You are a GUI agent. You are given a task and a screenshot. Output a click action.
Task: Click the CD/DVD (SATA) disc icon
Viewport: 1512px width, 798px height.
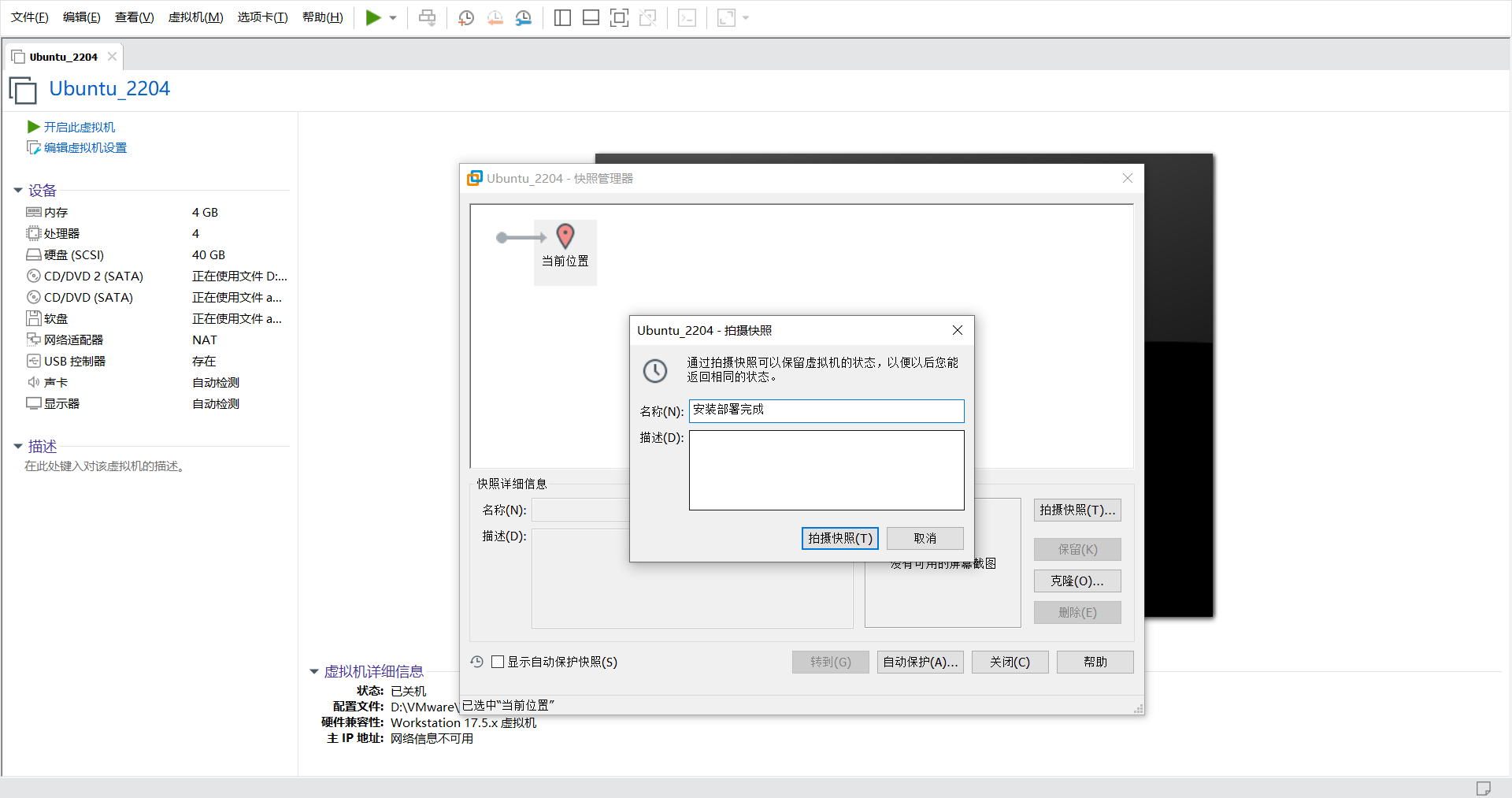pyautogui.click(x=34, y=297)
